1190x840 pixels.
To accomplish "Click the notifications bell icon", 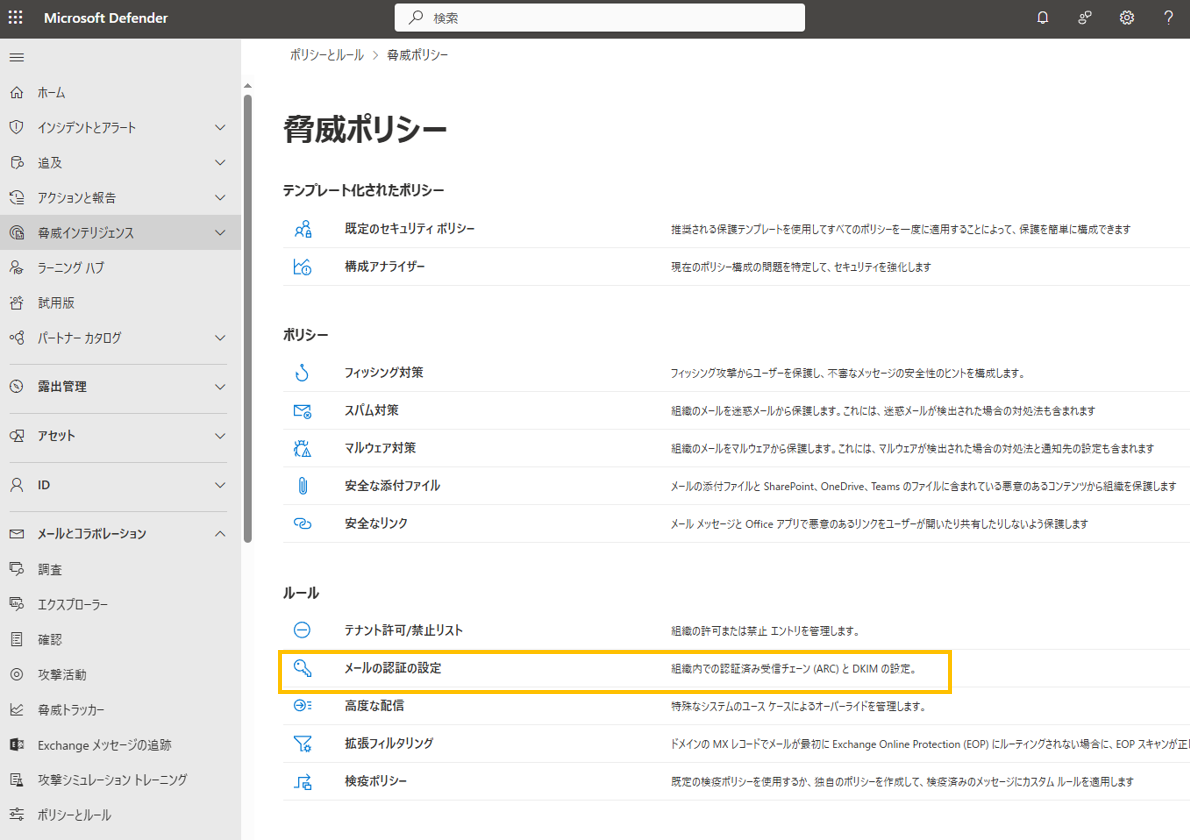I will coord(1043,17).
